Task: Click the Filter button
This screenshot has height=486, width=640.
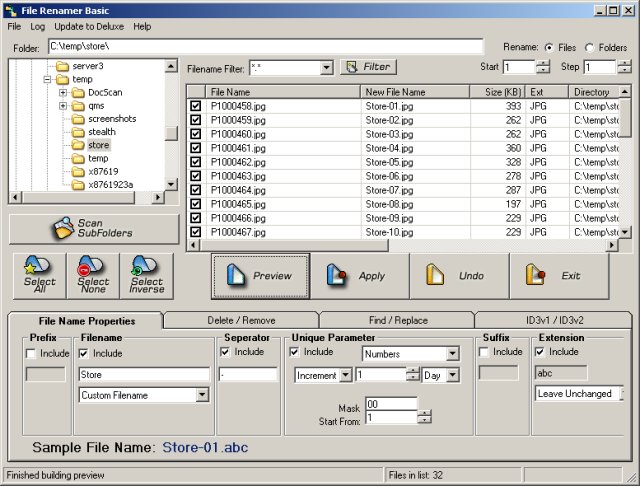Action: coord(368,67)
